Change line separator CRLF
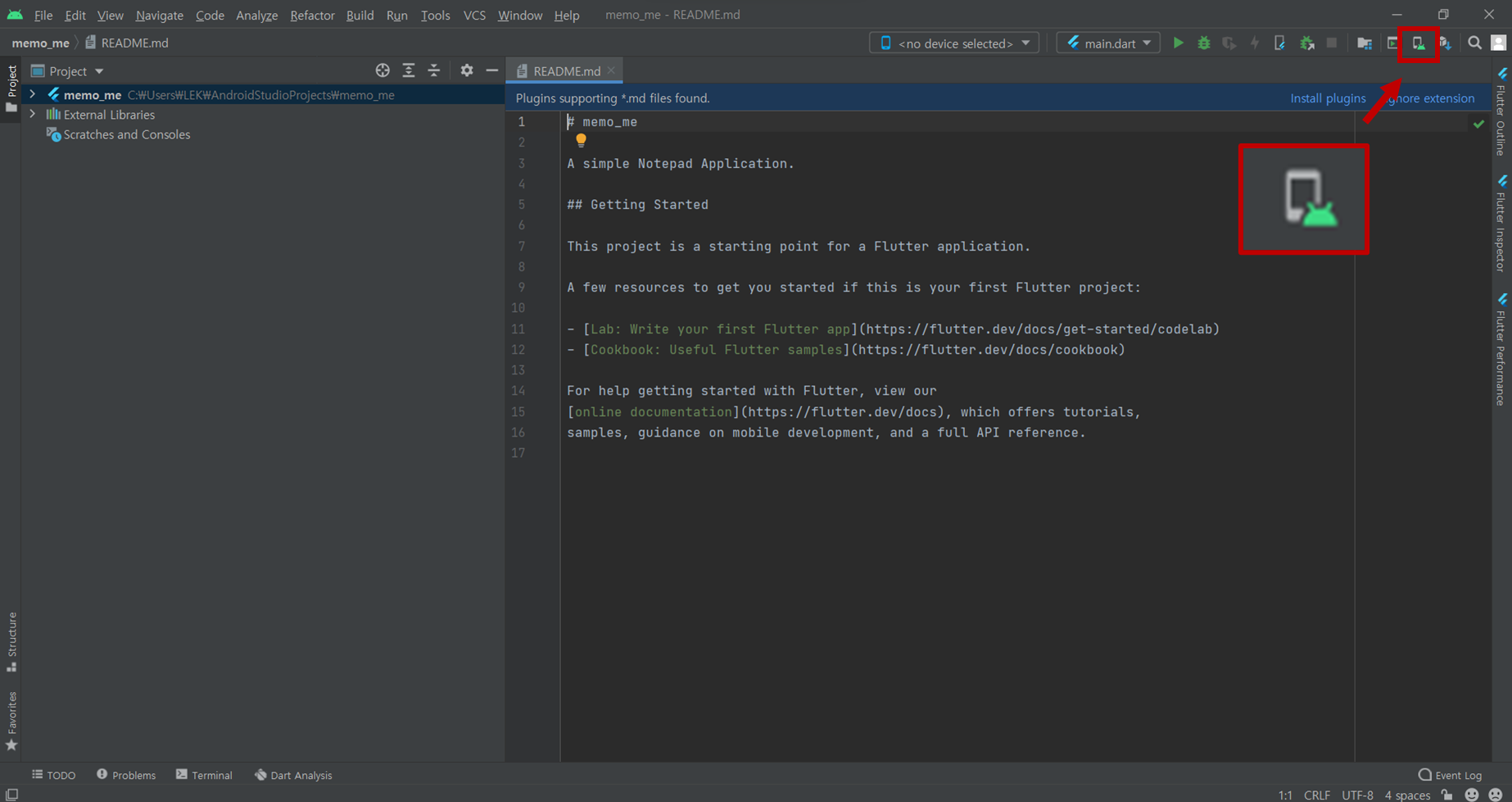The width and height of the screenshot is (1512, 802). coord(1316,795)
